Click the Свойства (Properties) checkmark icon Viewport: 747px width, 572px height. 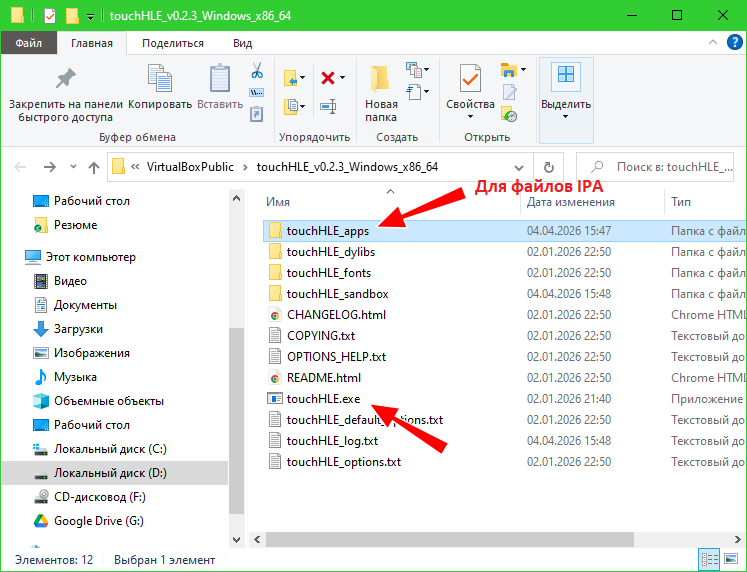[470, 79]
